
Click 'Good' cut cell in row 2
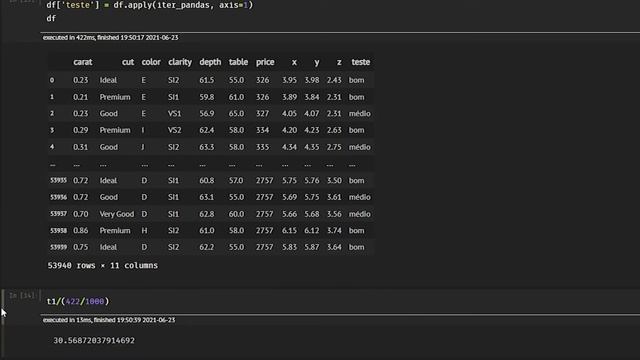point(109,113)
